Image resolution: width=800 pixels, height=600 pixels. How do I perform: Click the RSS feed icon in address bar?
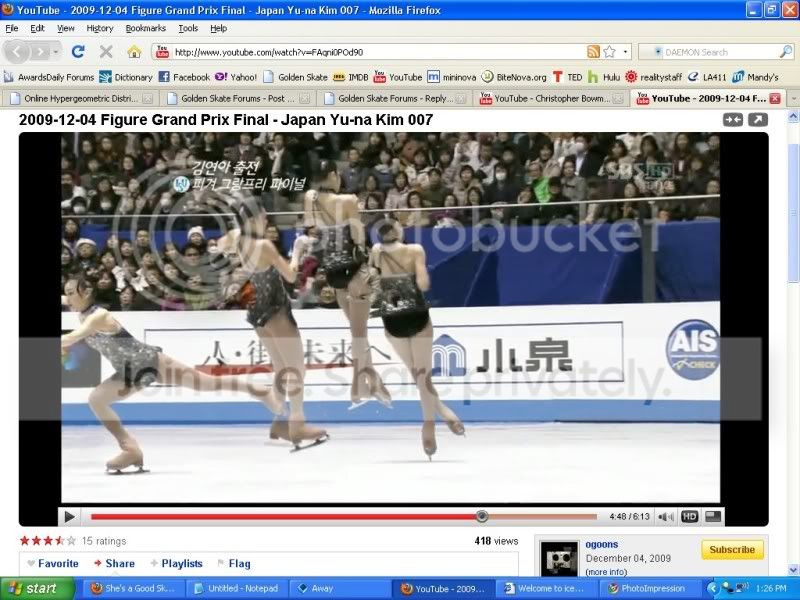593,52
